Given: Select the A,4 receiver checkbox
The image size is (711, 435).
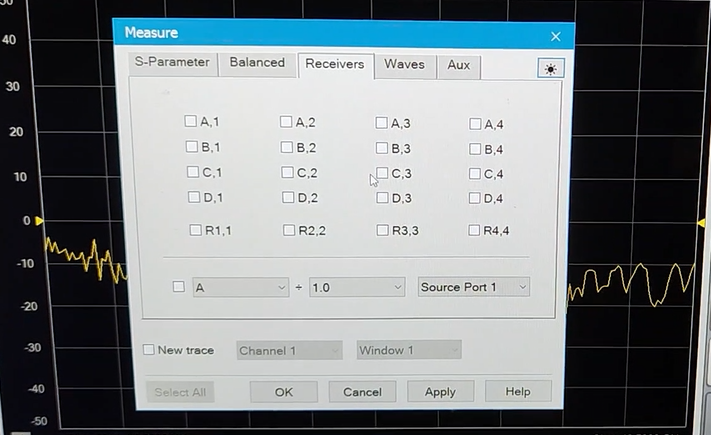Looking at the screenshot, I should click(x=475, y=124).
